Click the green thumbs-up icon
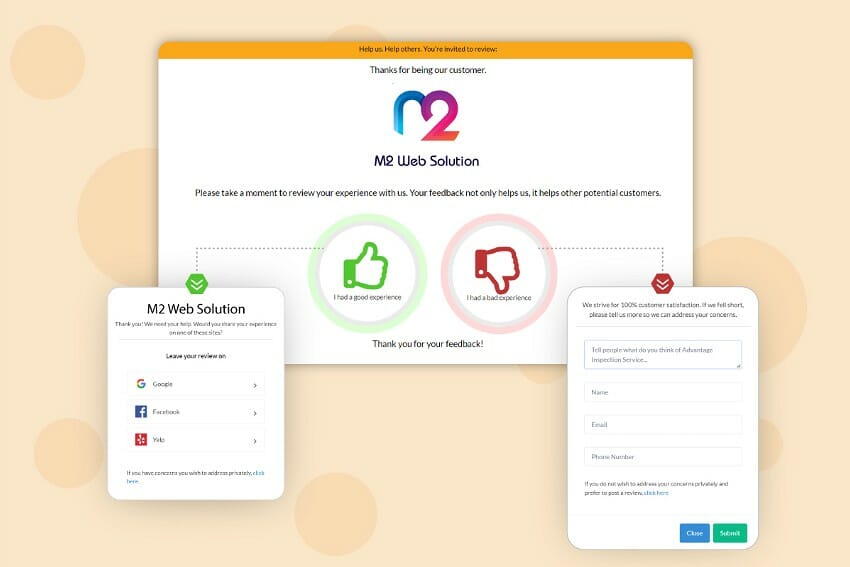Screen dimensions: 850x567 click(x=366, y=265)
